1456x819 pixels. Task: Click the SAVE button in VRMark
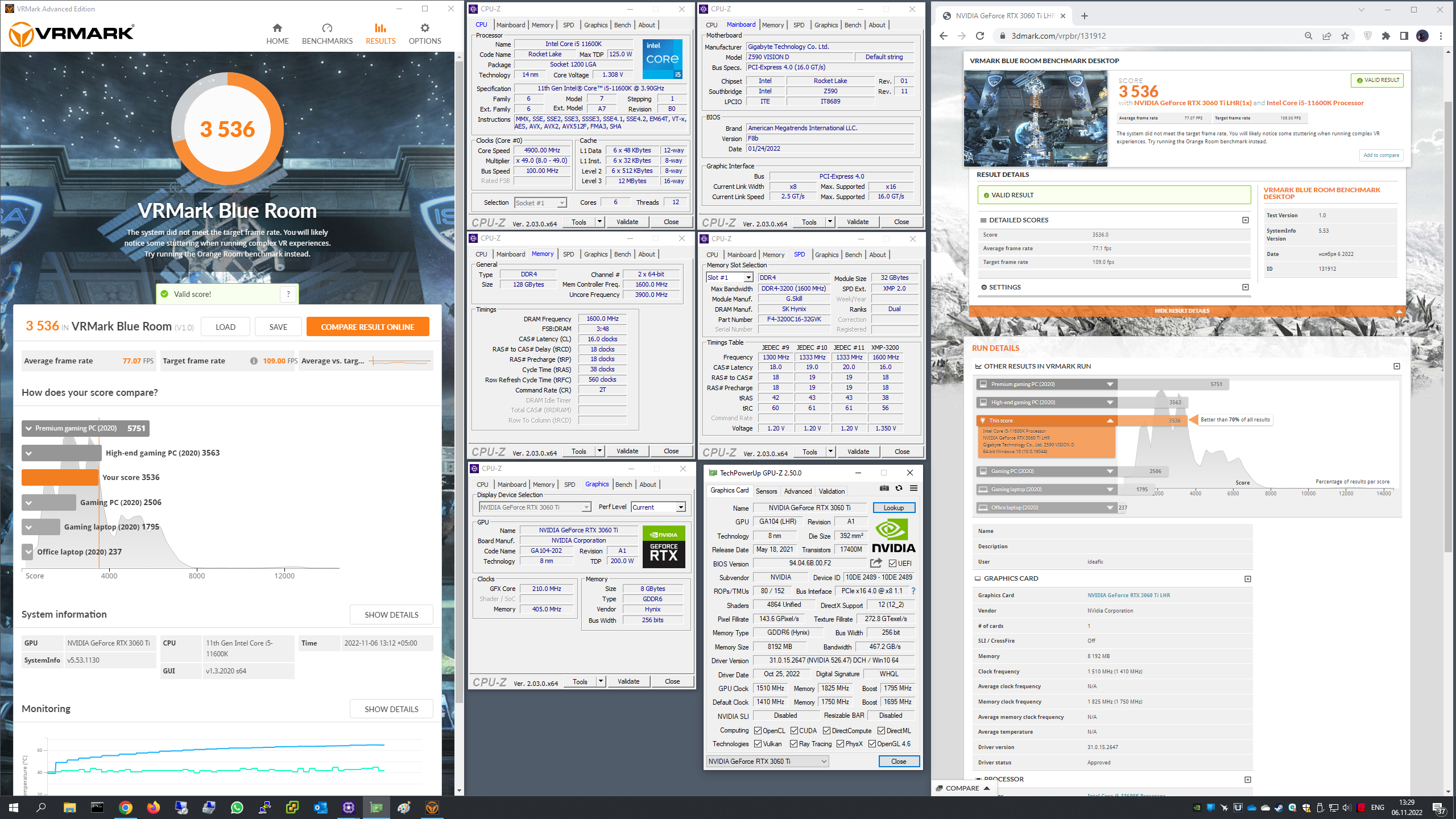click(x=278, y=327)
